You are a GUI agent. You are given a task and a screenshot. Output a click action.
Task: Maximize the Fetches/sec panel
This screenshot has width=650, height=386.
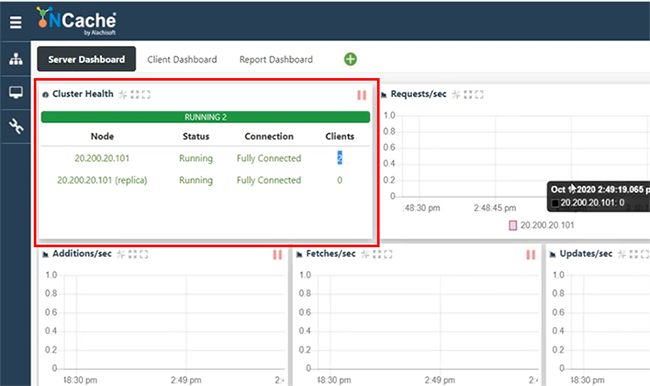tap(388, 254)
